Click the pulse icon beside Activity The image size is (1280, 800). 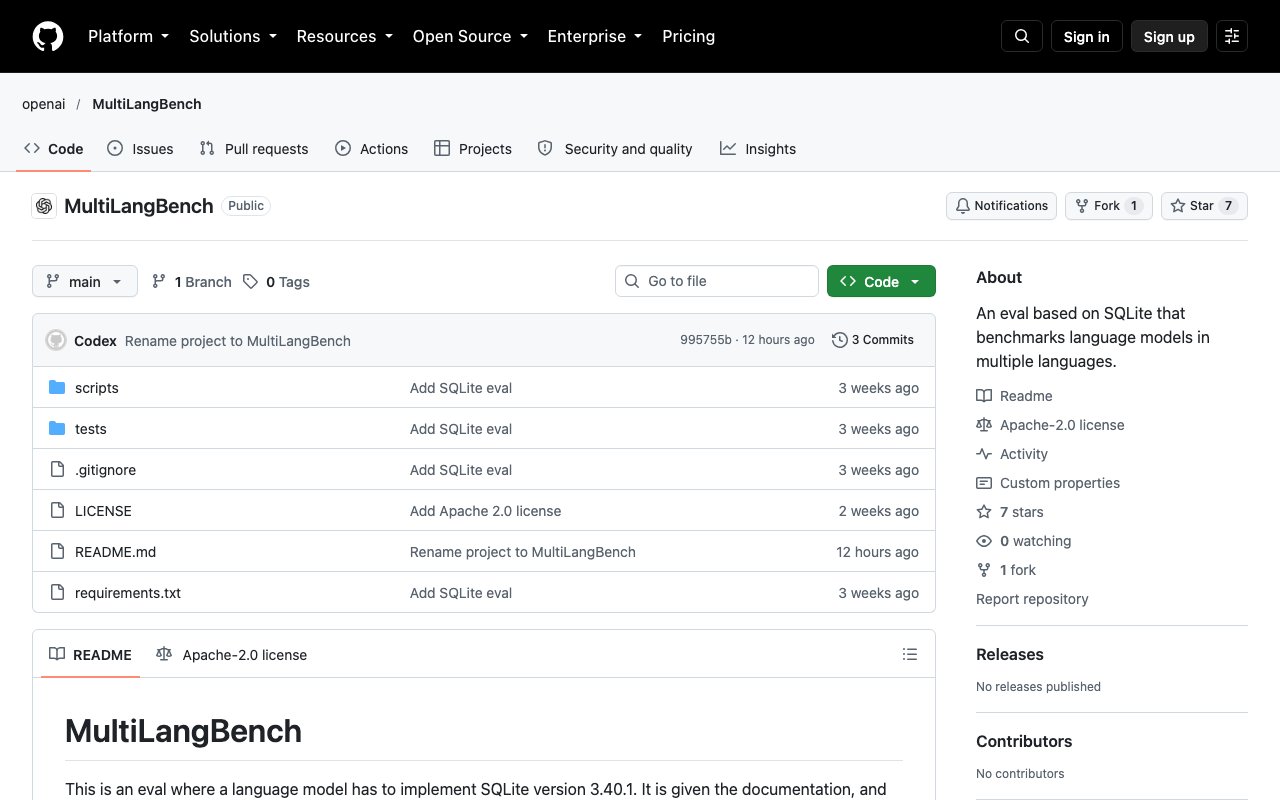coord(984,454)
